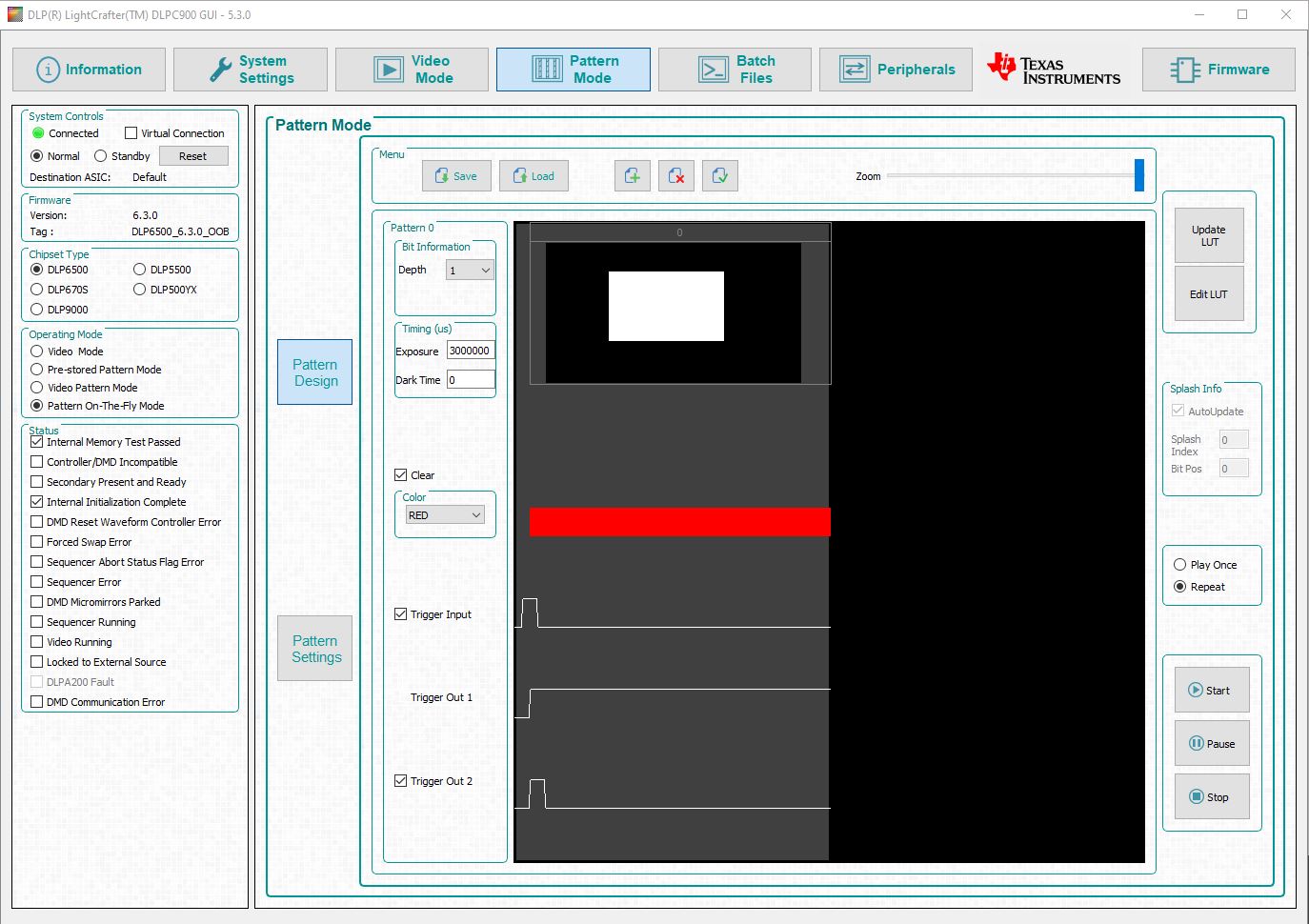
Task: Click the Update LUT button
Action: pyautogui.click(x=1209, y=235)
